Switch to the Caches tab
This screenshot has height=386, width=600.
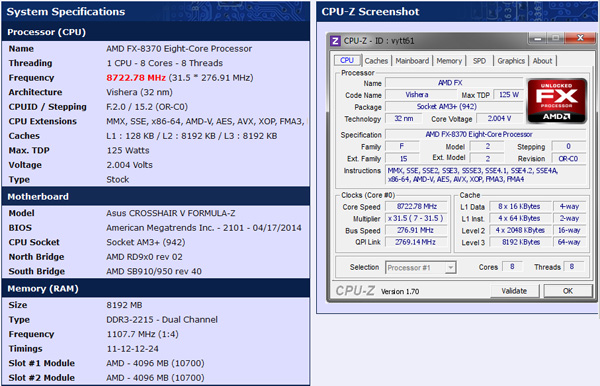[376, 60]
